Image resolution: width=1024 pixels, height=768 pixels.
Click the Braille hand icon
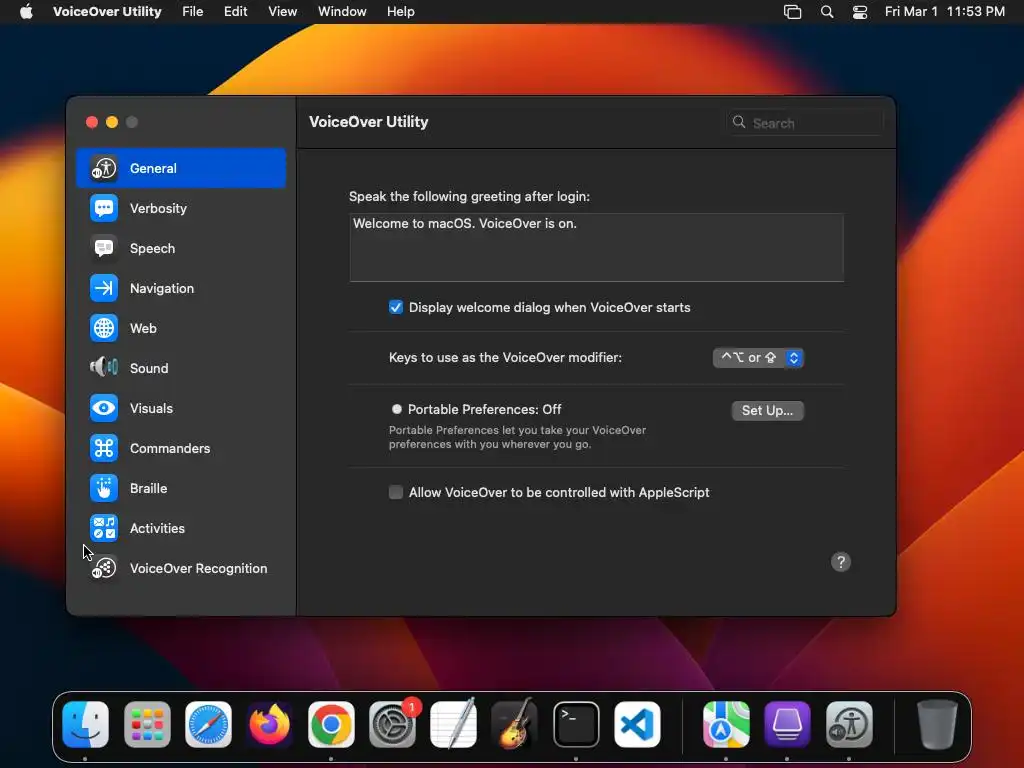[104, 488]
